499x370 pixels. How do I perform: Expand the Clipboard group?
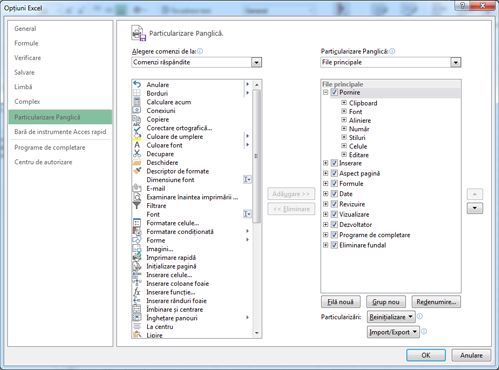click(344, 103)
